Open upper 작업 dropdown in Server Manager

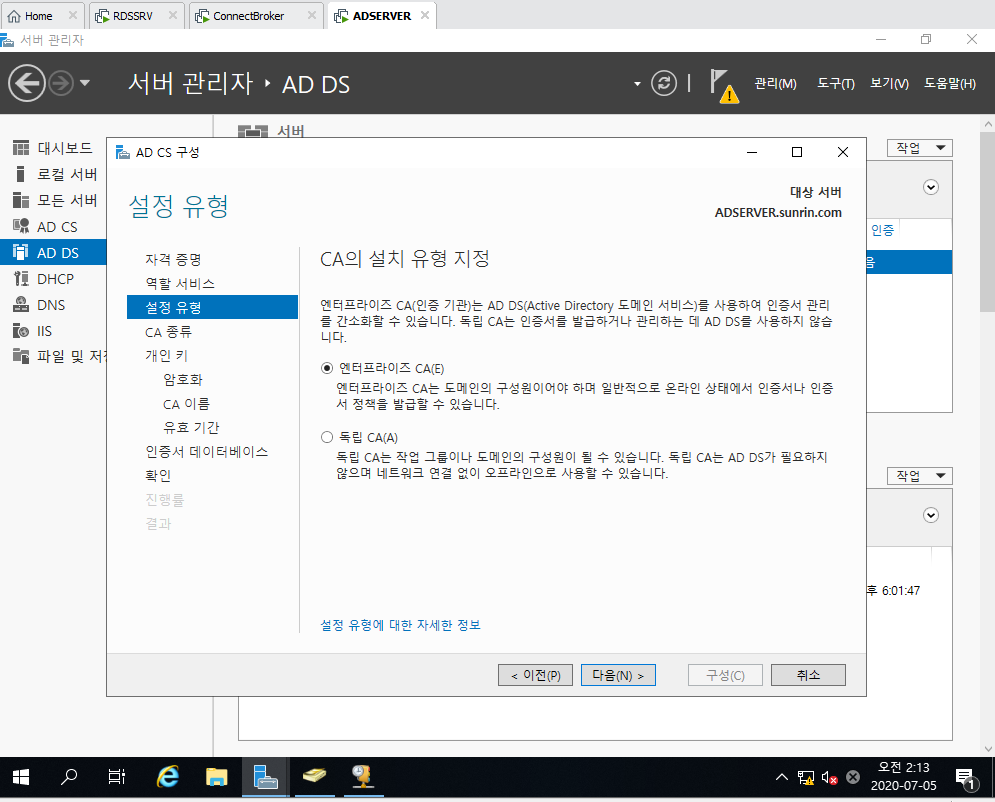point(919,148)
